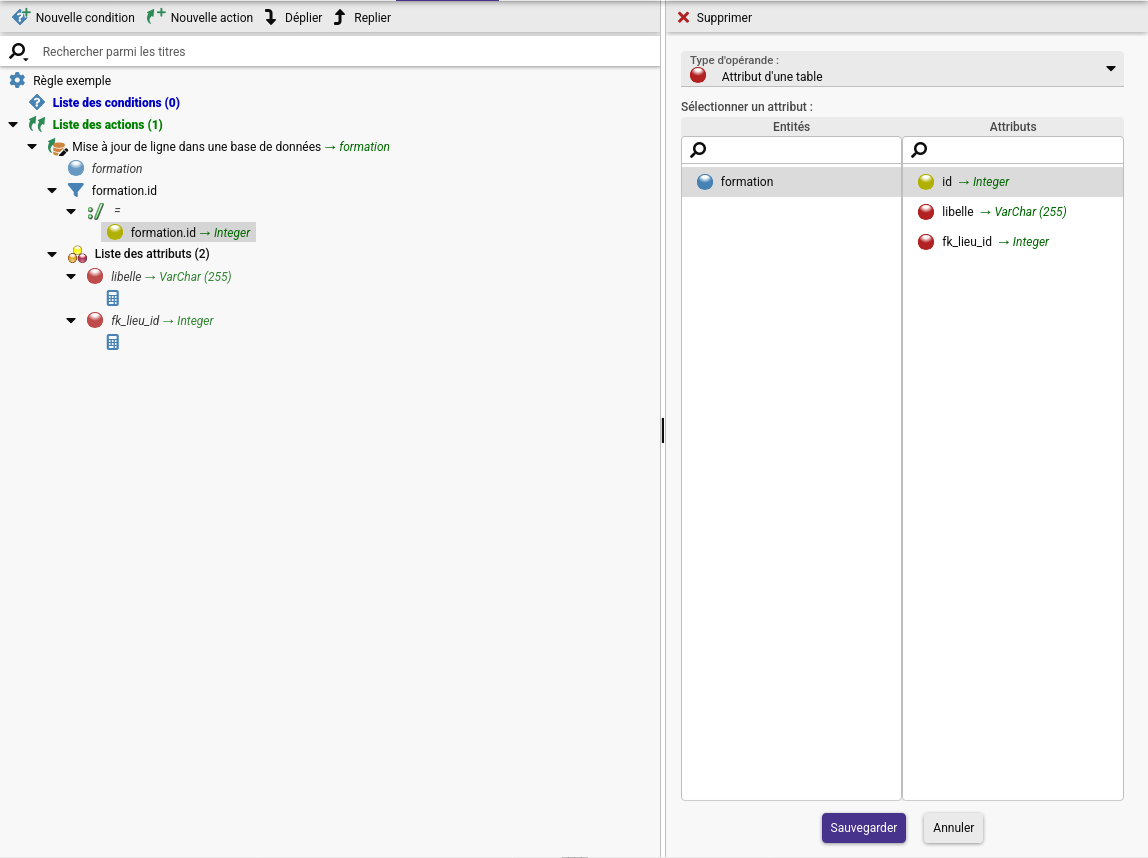Select Mise à jour de ligne row text
Image resolution: width=1148 pixels, height=858 pixels.
(x=231, y=146)
